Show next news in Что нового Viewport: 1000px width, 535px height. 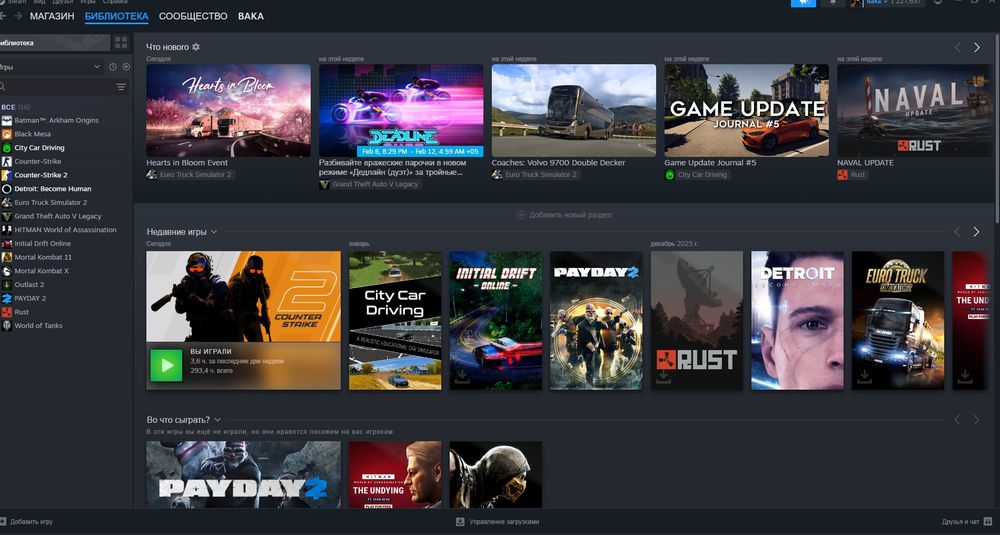[976, 47]
